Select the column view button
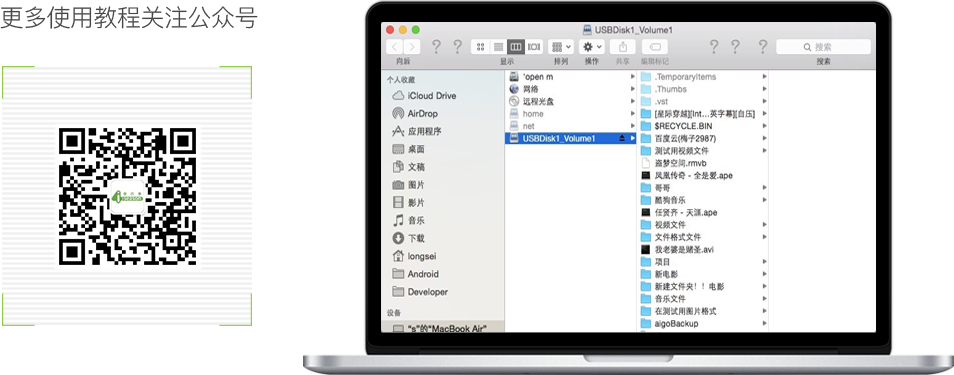The height and width of the screenshot is (375, 954). 516,47
